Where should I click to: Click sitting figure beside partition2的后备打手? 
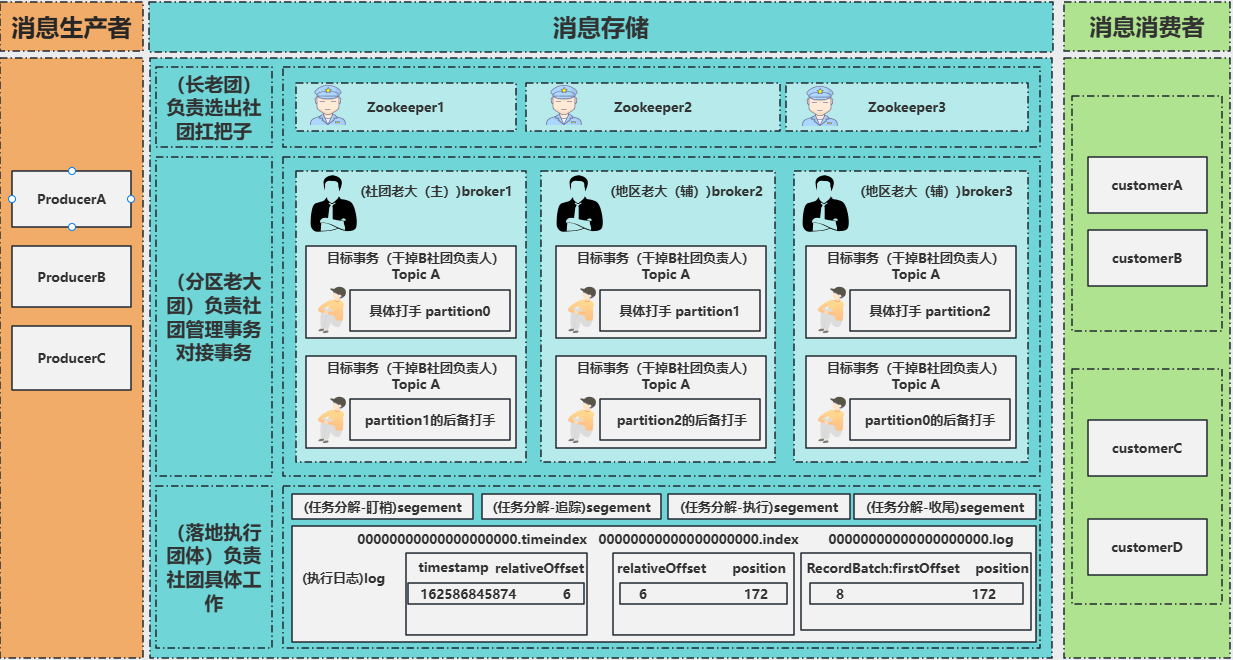[x=581, y=420]
